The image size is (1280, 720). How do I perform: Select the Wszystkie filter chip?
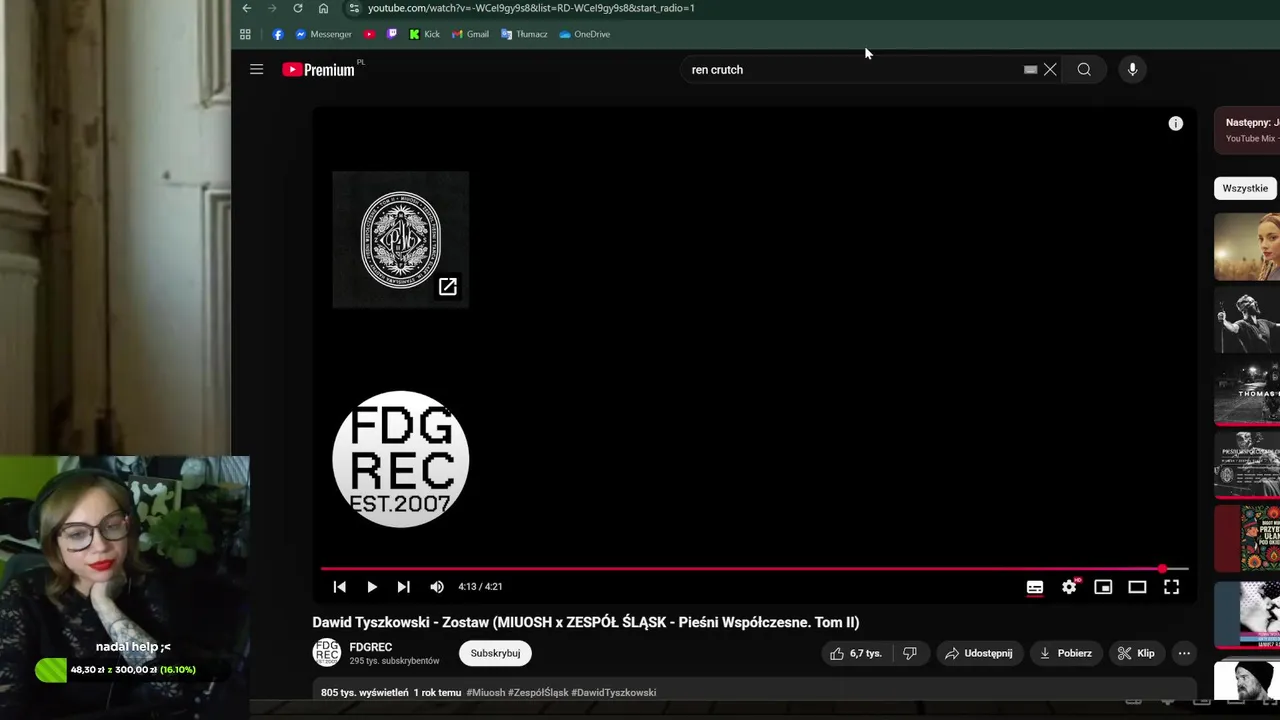click(x=1245, y=188)
